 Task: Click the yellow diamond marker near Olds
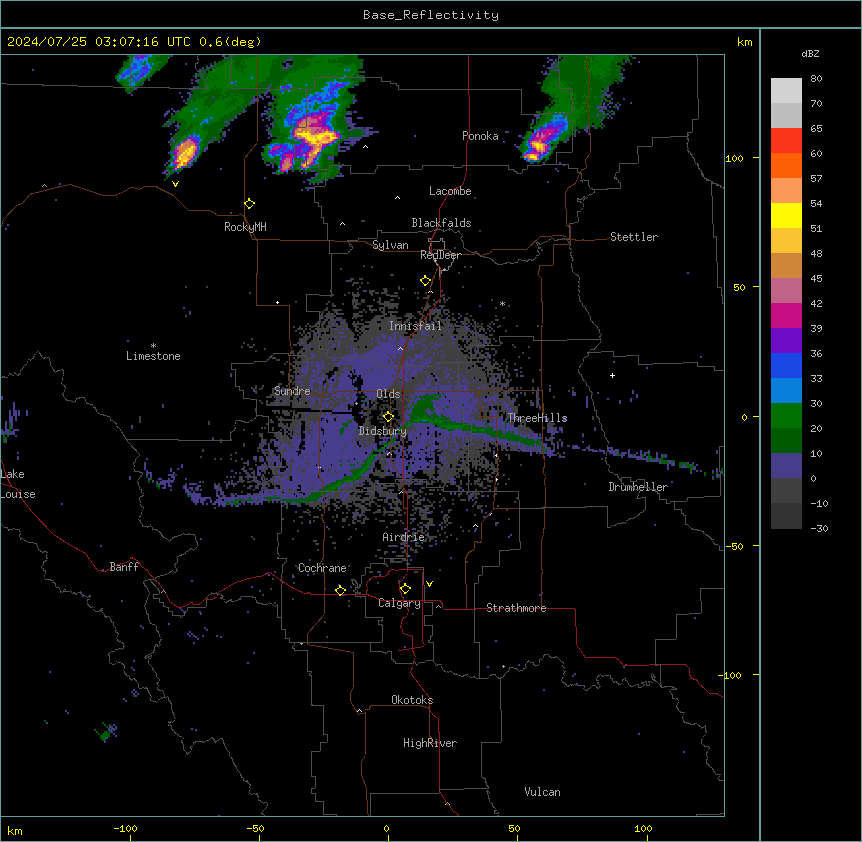click(388, 417)
